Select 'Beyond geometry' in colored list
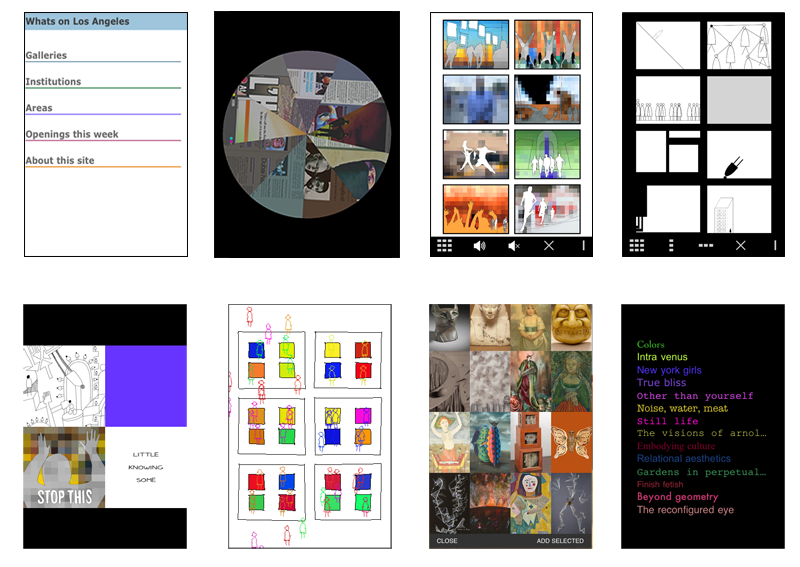The image size is (800, 567). 677,497
